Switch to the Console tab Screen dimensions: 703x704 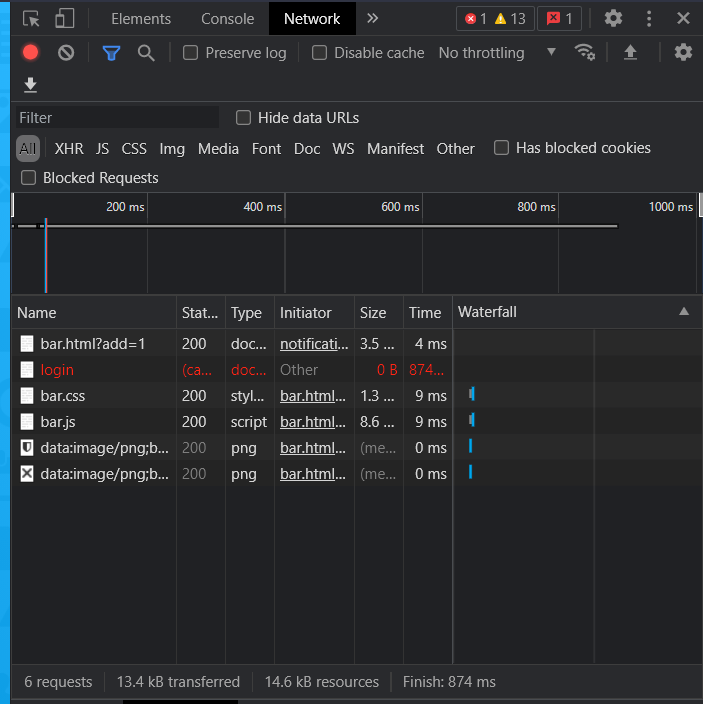click(x=227, y=19)
